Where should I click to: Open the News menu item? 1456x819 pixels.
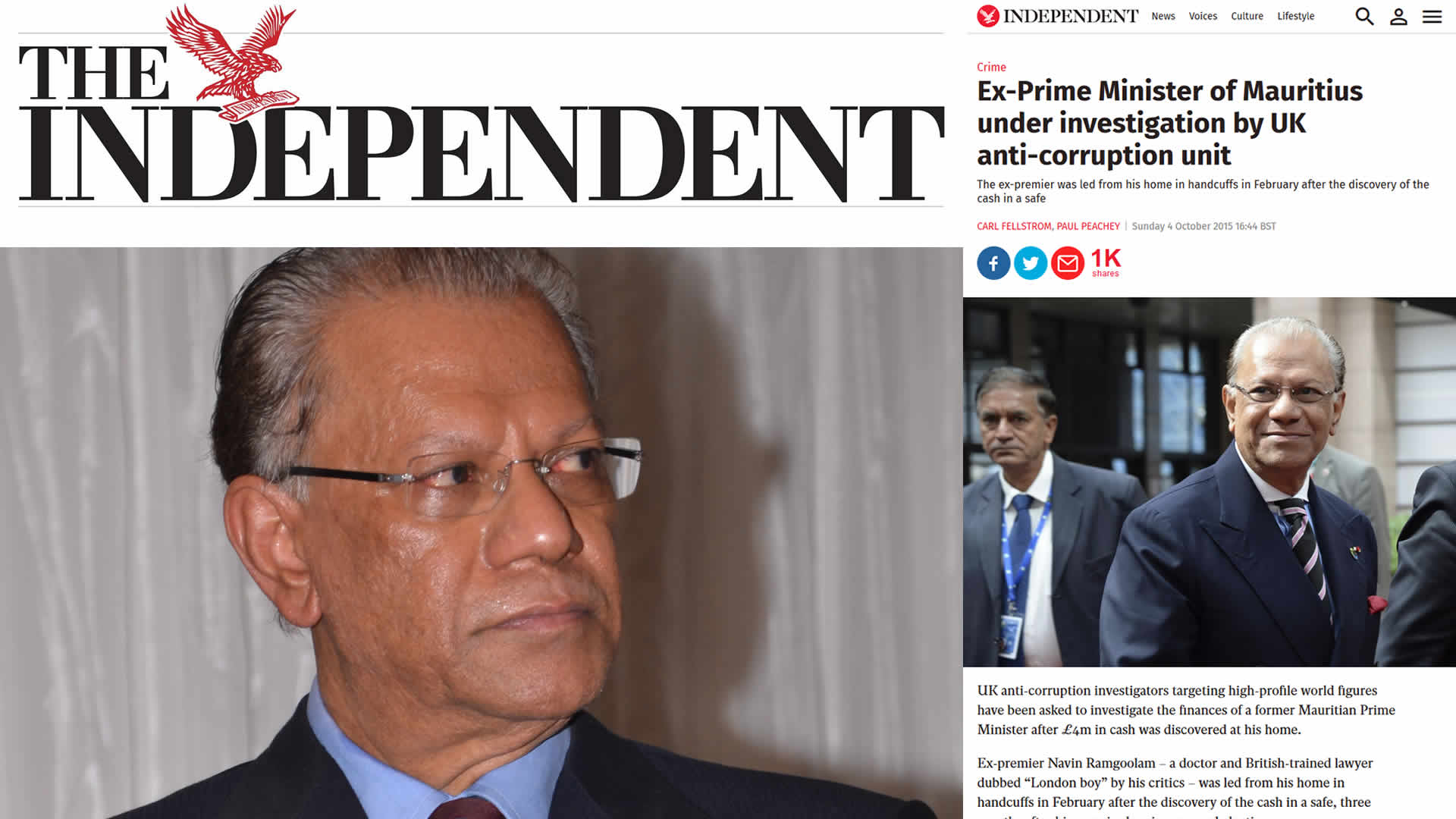1163,16
